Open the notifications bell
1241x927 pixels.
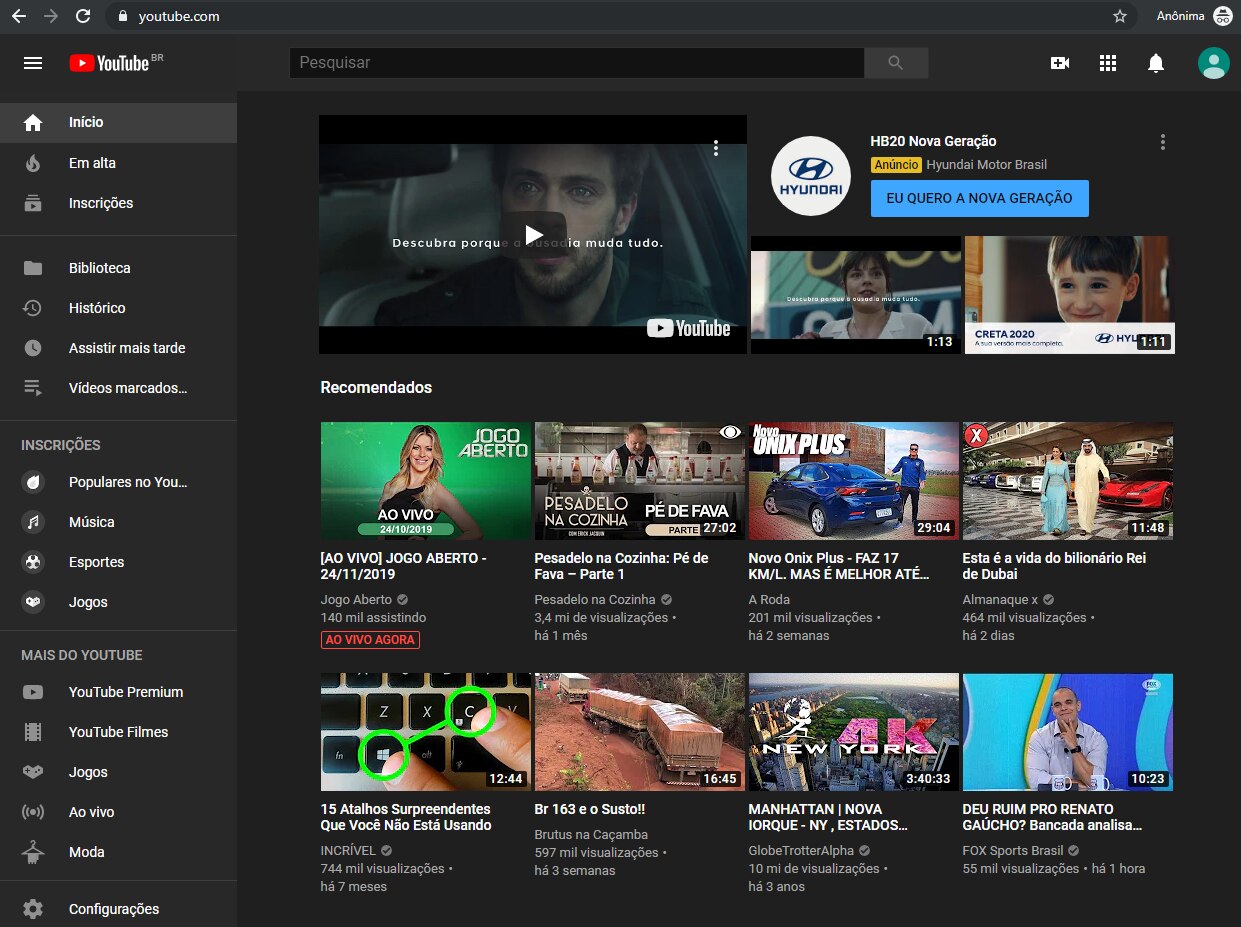1156,63
